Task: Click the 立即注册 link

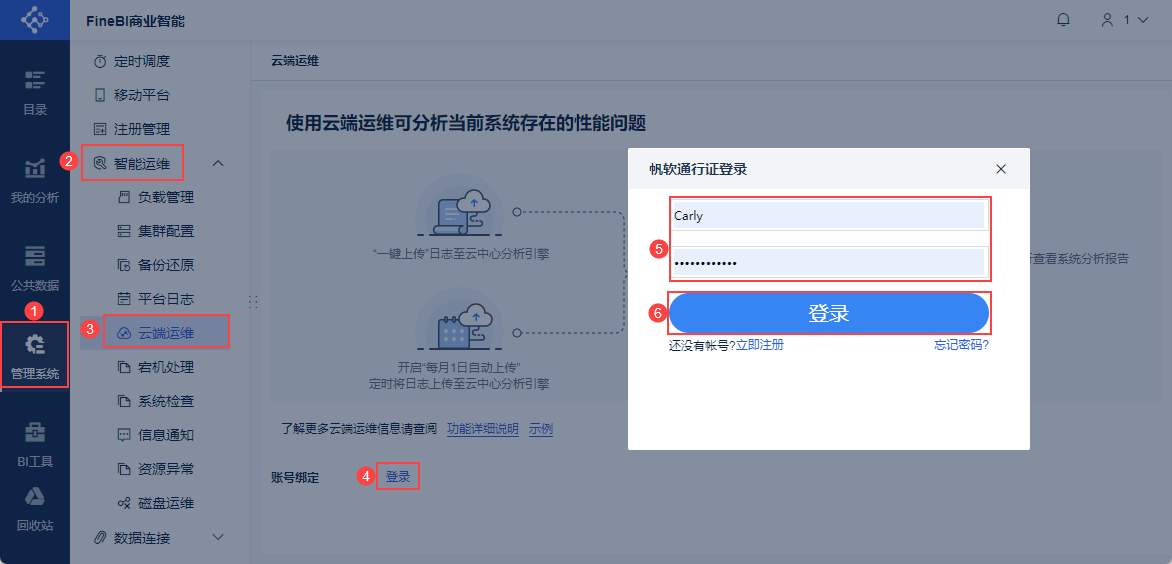Action: [x=760, y=344]
